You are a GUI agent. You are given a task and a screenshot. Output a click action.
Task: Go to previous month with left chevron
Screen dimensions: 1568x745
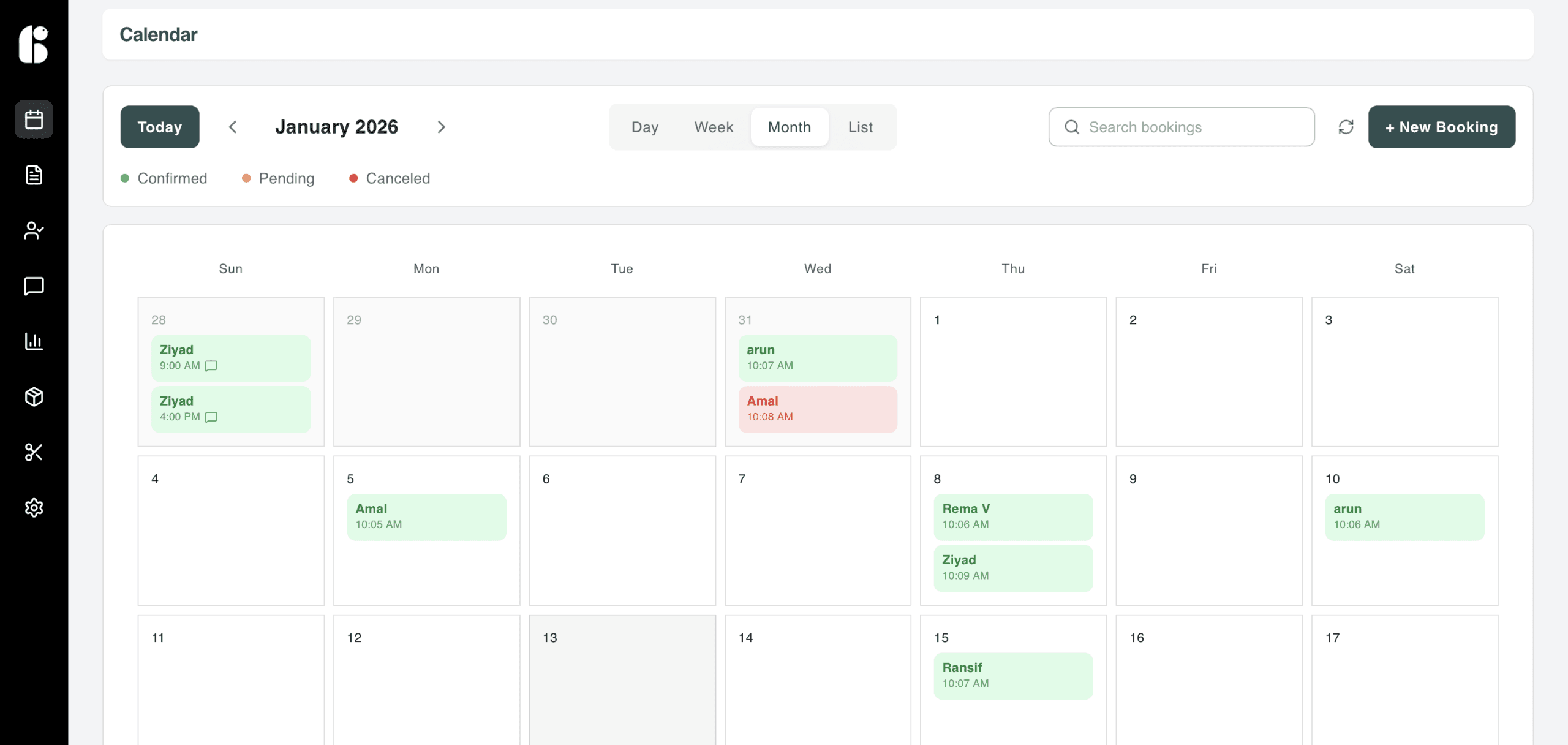point(233,127)
